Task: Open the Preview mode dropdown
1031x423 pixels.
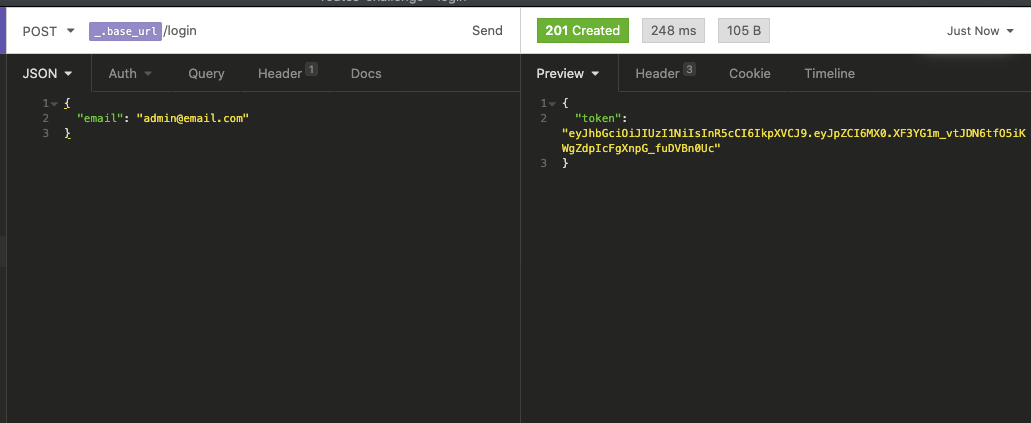Action: point(568,74)
